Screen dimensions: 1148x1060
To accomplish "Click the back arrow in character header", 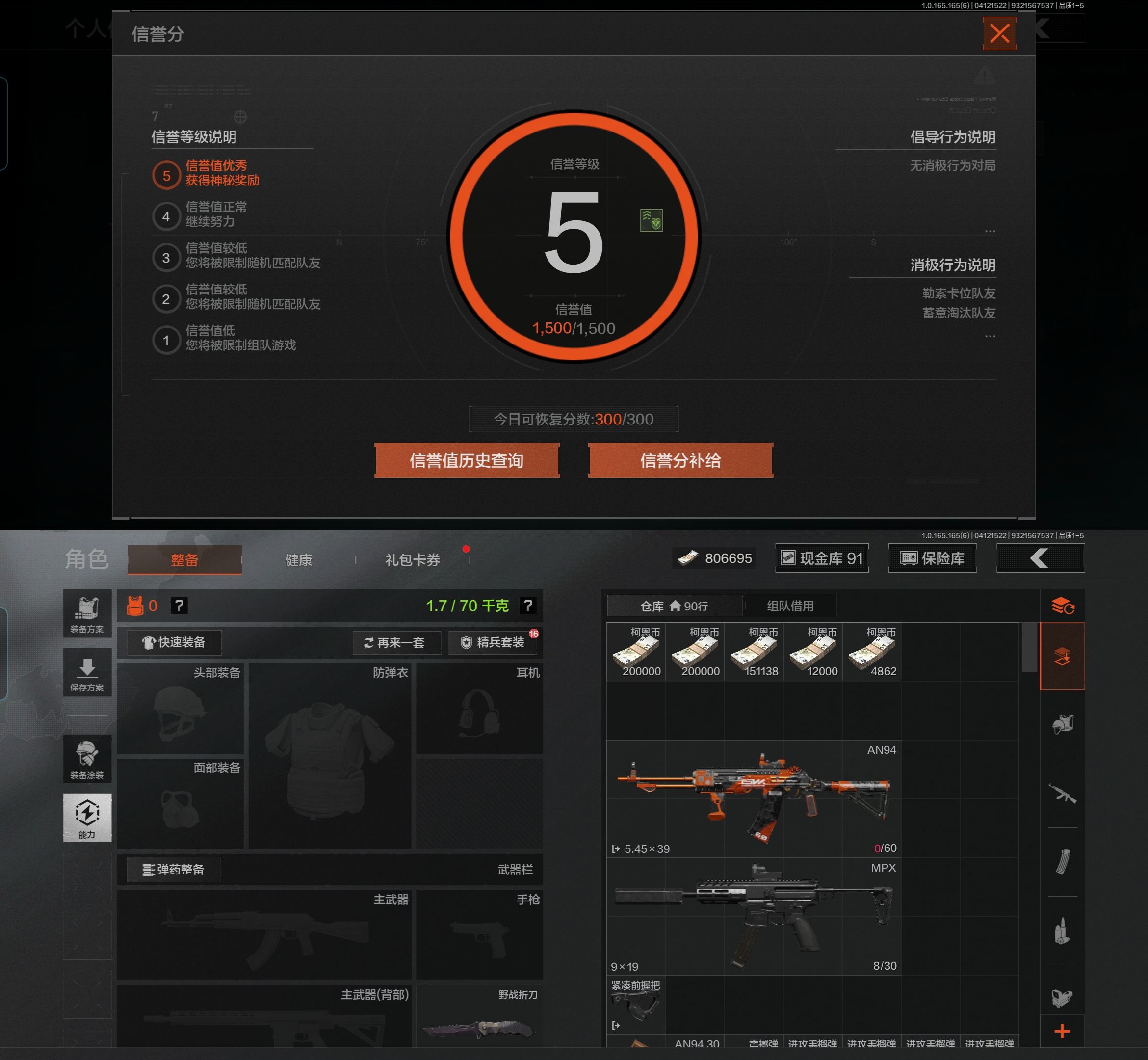I will point(1040,558).
